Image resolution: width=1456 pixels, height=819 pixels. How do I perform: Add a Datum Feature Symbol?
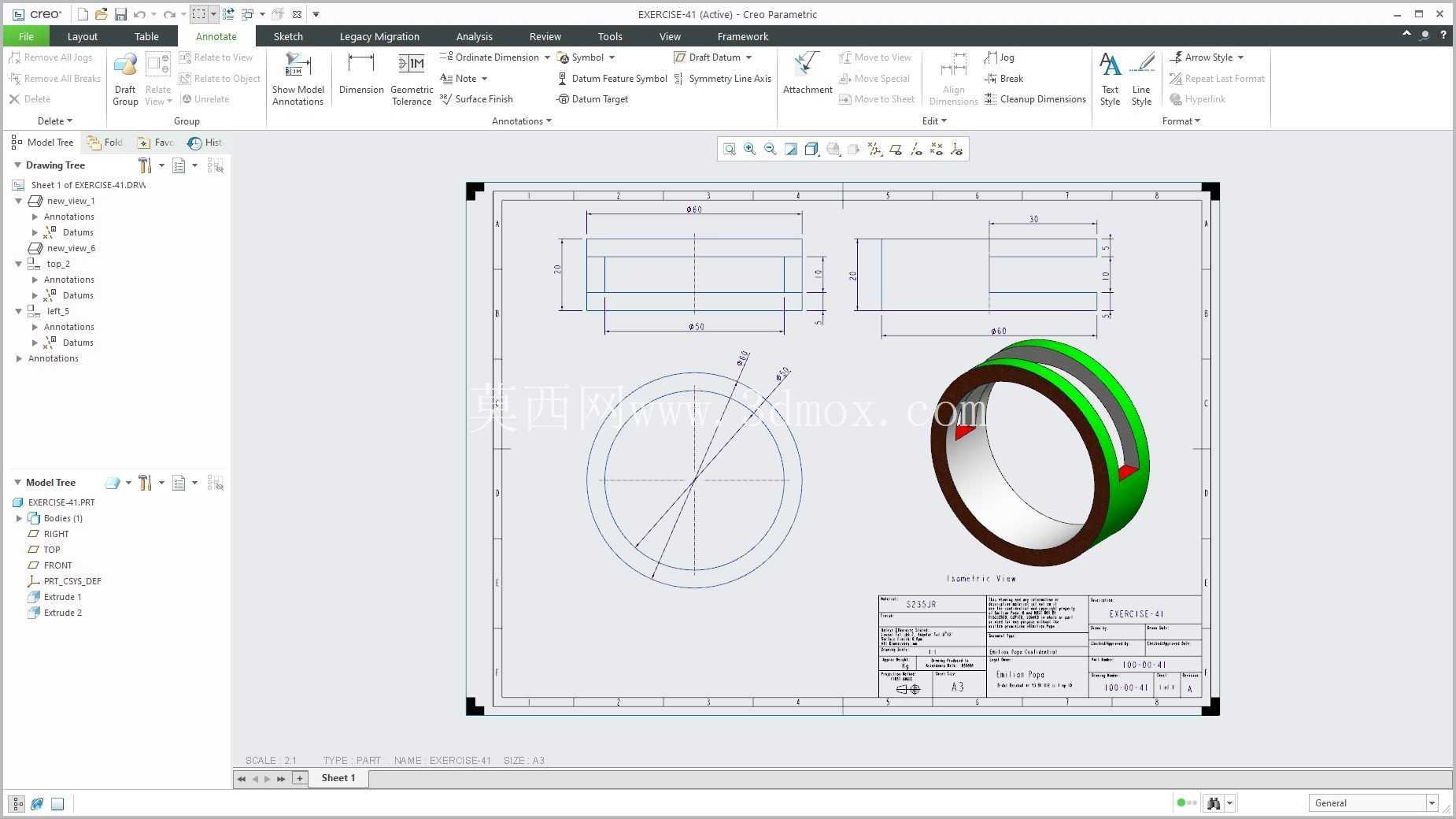click(612, 79)
